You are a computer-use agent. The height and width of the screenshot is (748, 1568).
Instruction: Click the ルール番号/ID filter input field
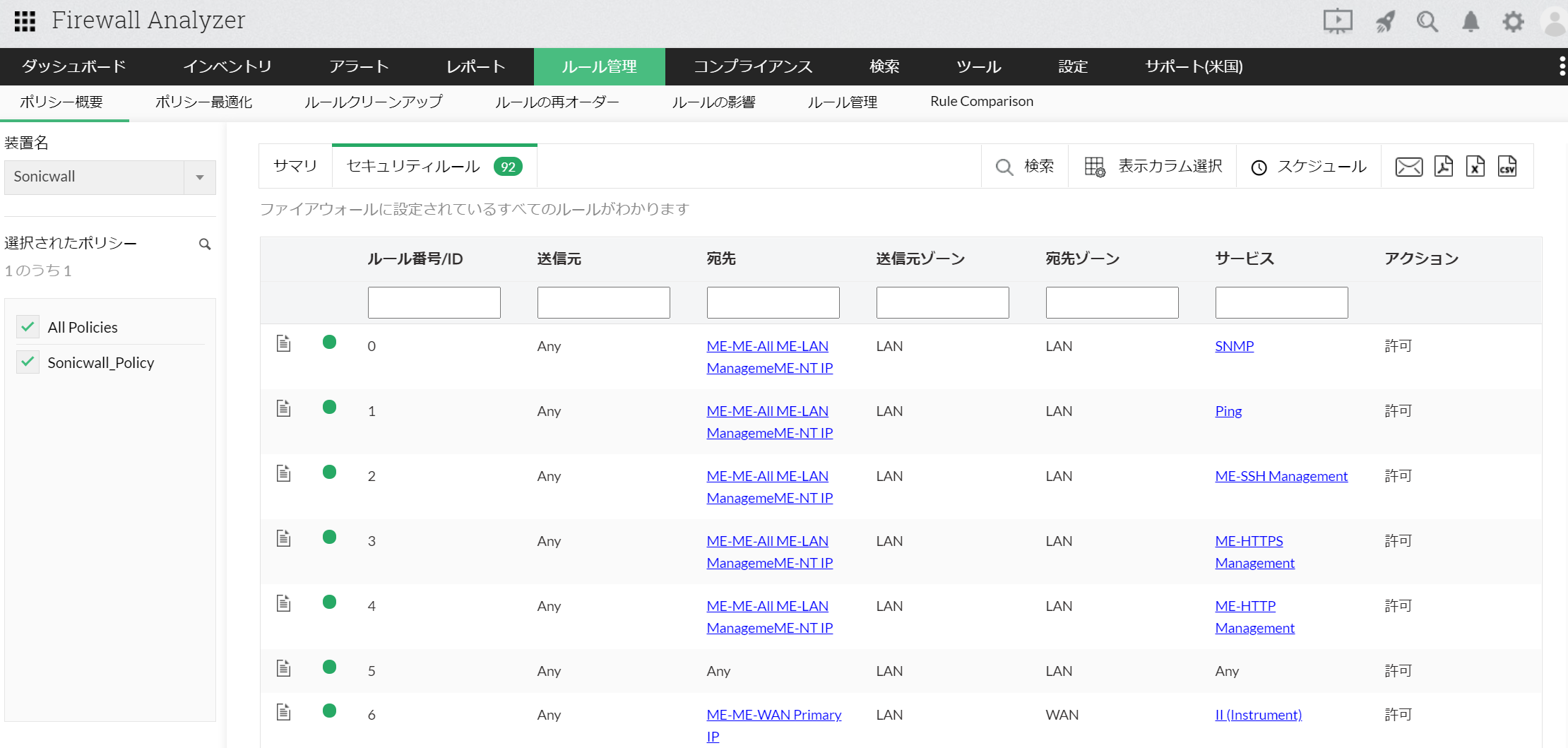[434, 303]
